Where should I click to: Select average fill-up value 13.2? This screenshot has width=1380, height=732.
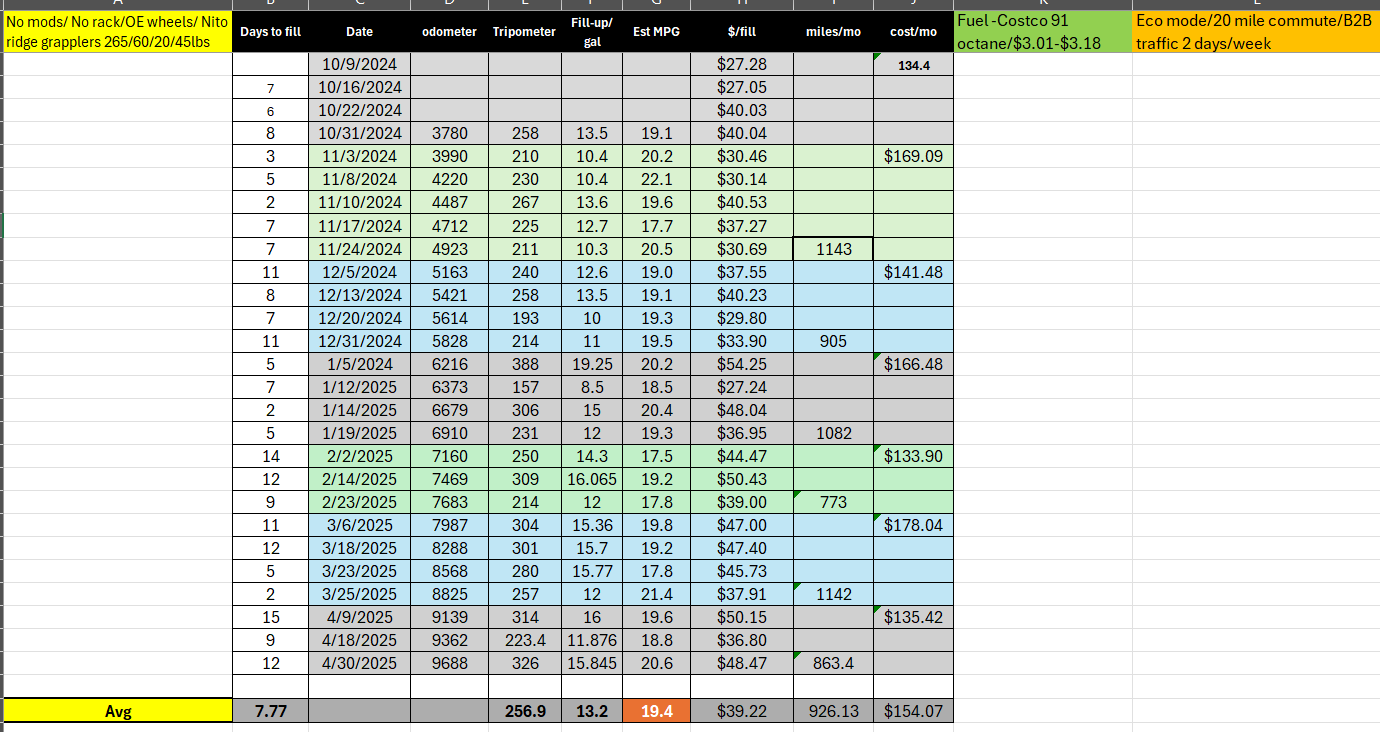click(x=591, y=711)
